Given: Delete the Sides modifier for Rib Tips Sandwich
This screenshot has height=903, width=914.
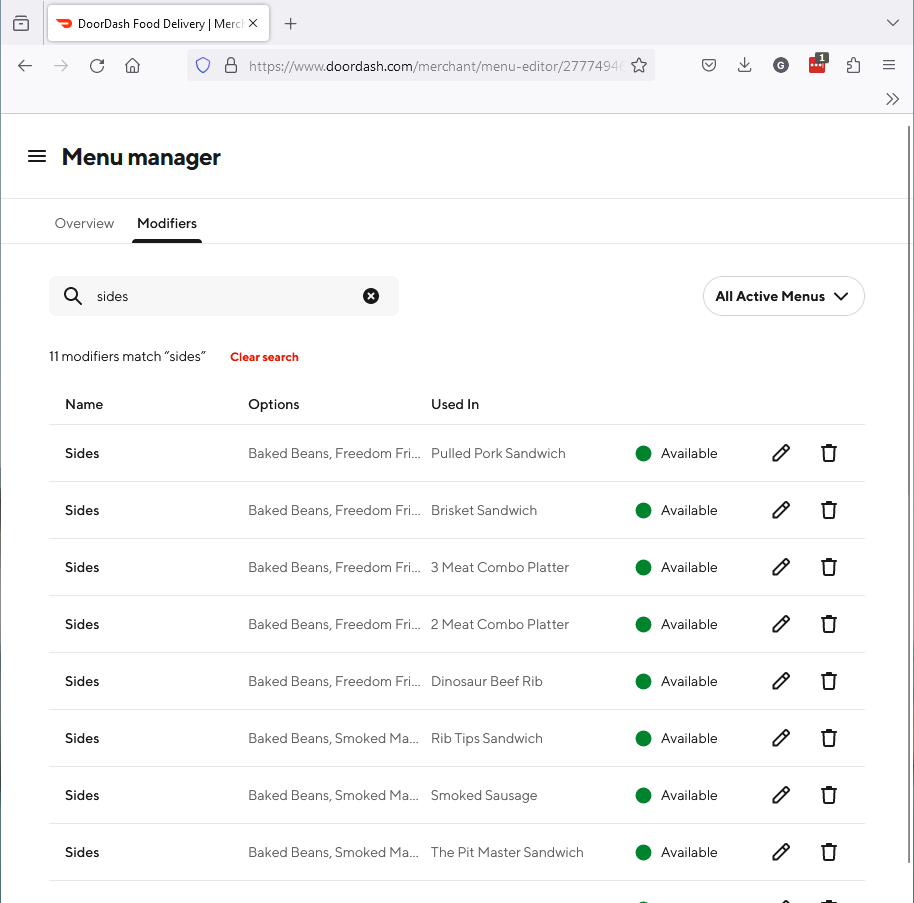Looking at the screenshot, I should point(829,738).
